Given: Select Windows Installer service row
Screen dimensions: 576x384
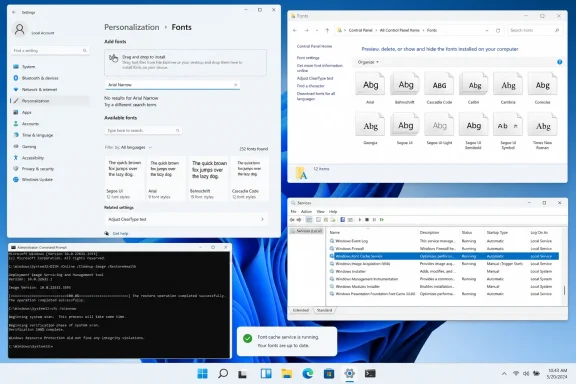Looking at the screenshot, I should (444, 271).
